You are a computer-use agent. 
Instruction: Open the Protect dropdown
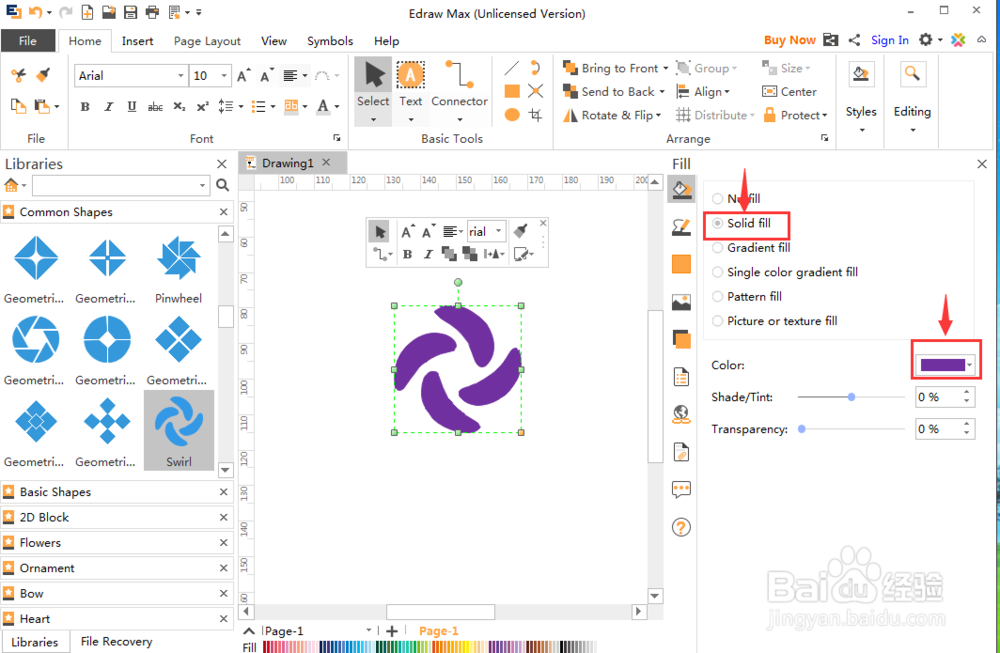point(795,115)
